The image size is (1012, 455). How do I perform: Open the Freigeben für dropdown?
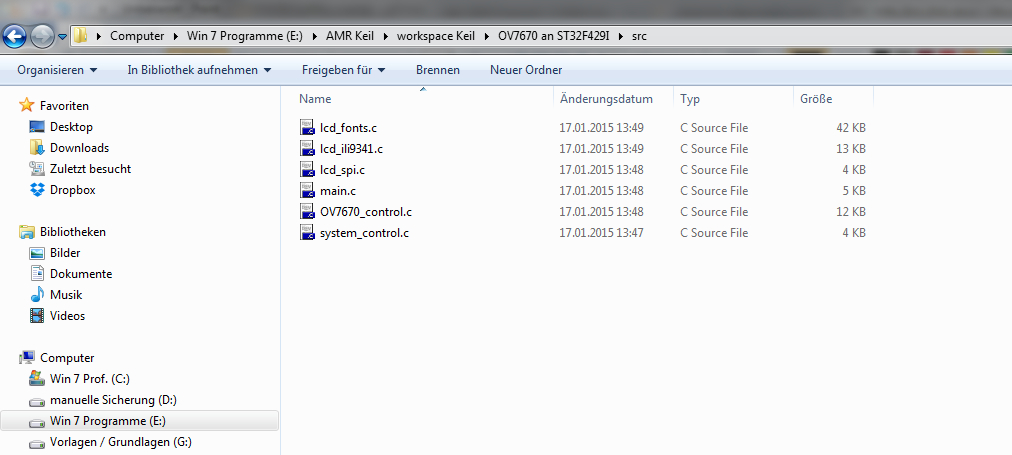343,70
